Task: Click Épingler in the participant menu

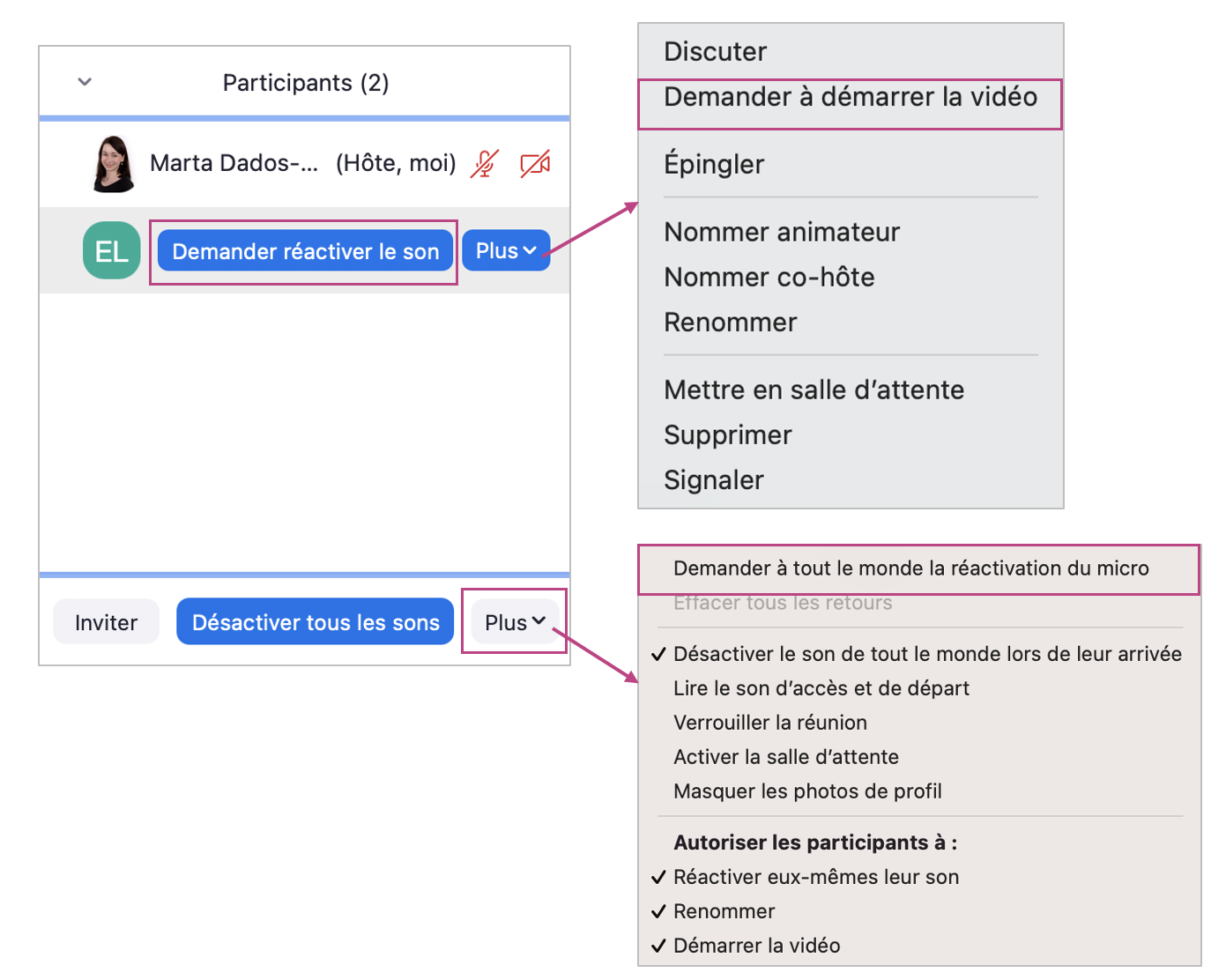Action: click(x=714, y=164)
